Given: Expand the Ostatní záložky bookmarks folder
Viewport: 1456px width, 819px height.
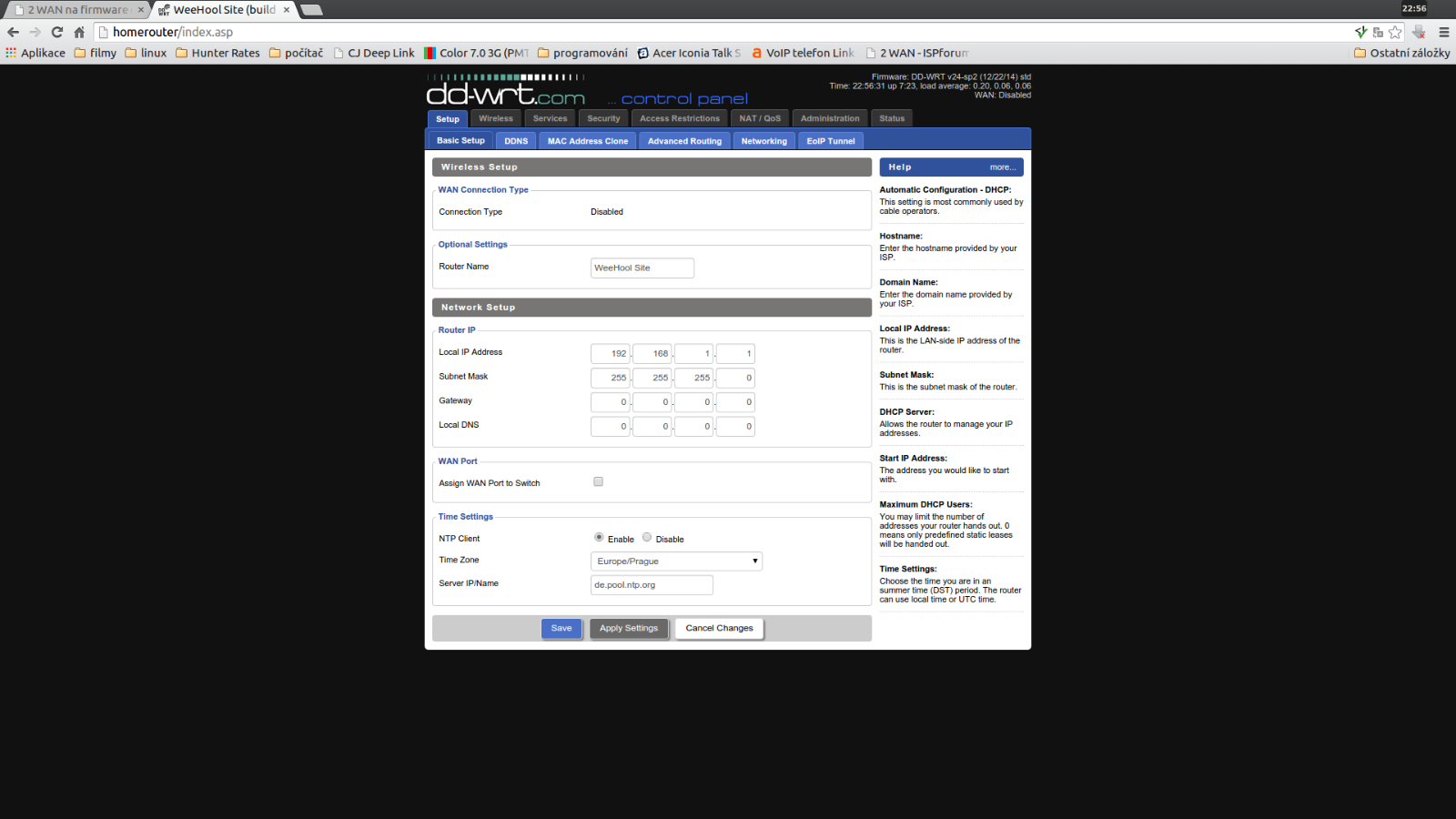Looking at the screenshot, I should tap(1401, 53).
